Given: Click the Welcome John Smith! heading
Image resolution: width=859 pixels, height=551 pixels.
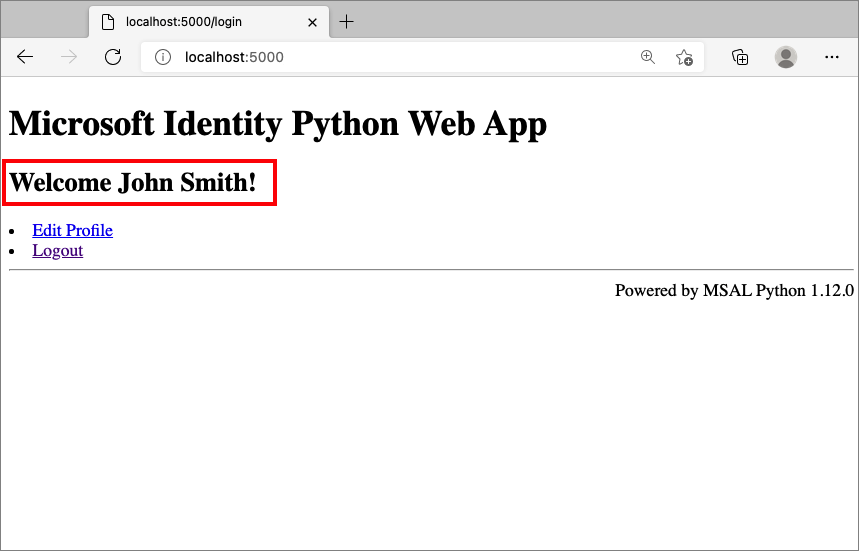Looking at the screenshot, I should pyautogui.click(x=133, y=182).
